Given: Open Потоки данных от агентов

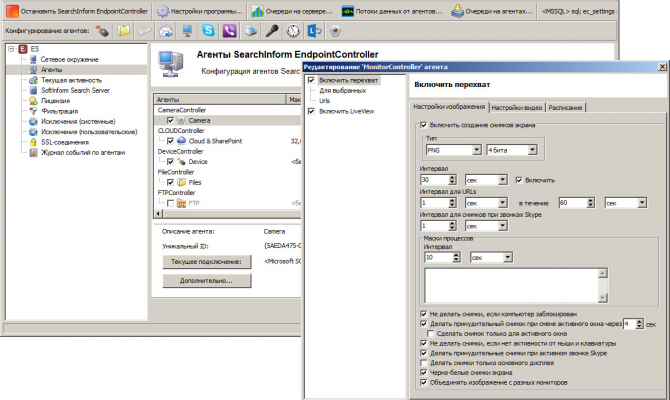Looking at the screenshot, I should [392, 11].
